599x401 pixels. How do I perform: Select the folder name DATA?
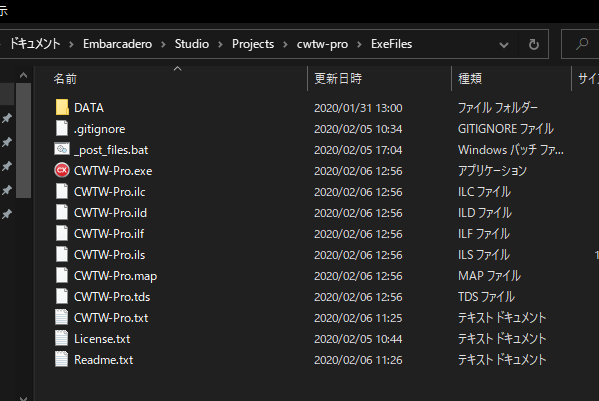click(x=89, y=108)
